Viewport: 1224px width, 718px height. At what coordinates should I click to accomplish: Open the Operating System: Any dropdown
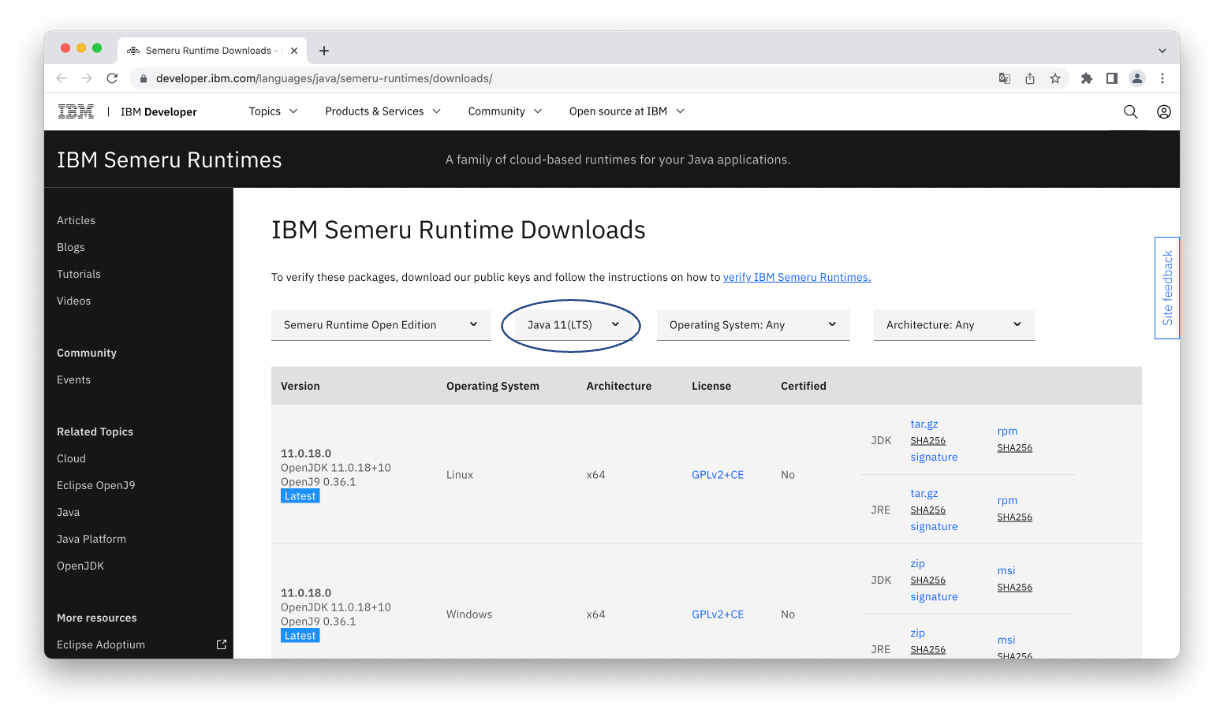[x=753, y=324]
